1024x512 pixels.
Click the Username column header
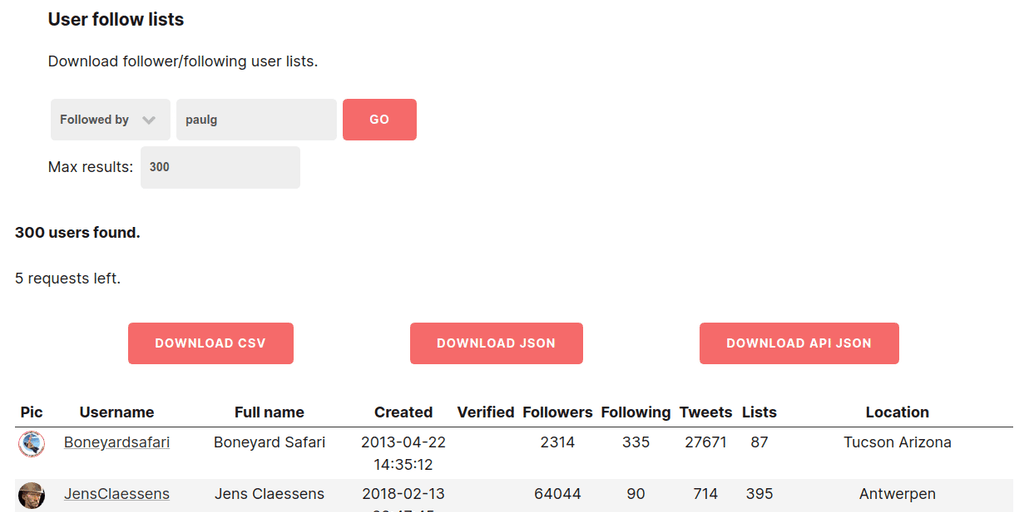pos(117,412)
